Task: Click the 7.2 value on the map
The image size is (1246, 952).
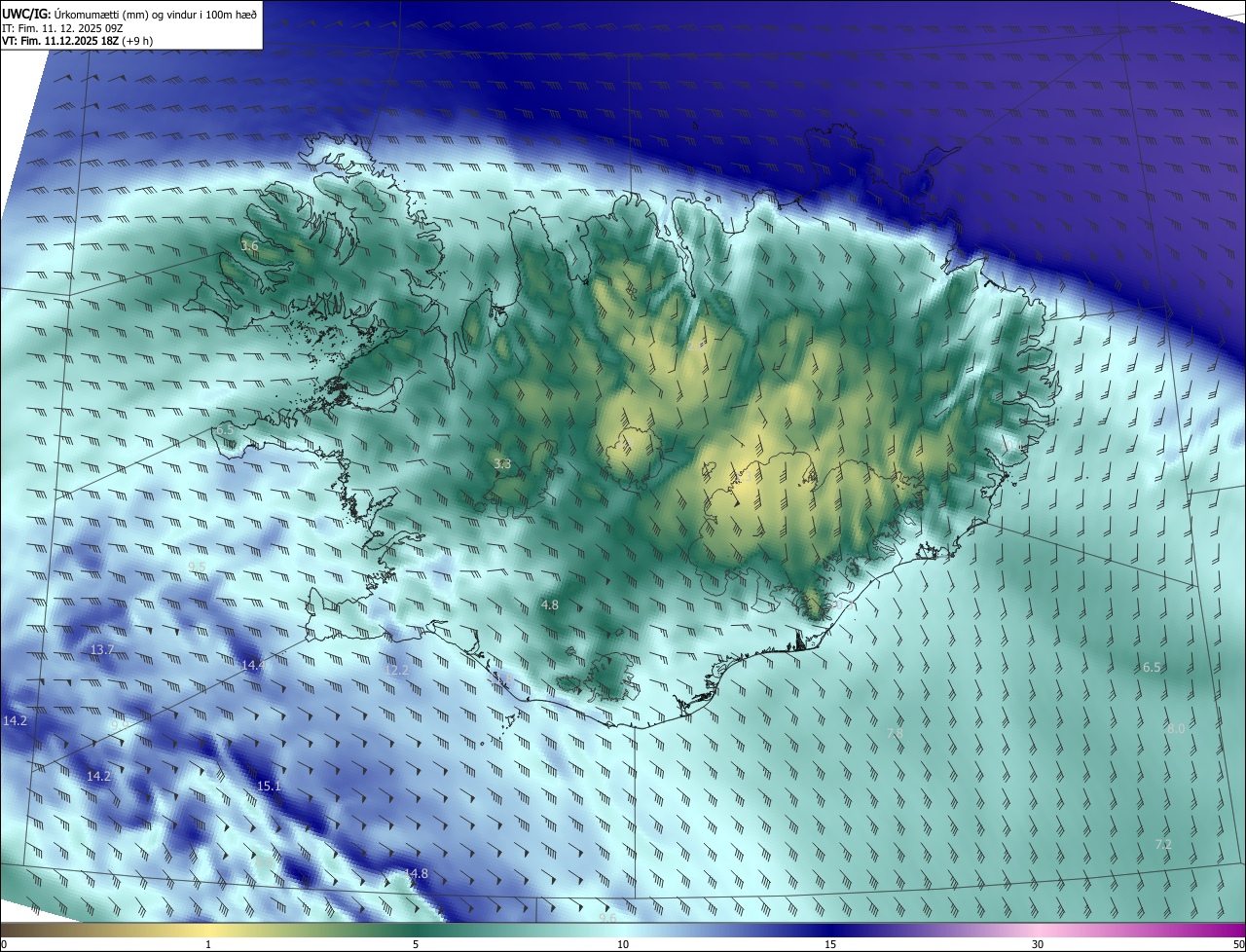Action: point(1163,845)
